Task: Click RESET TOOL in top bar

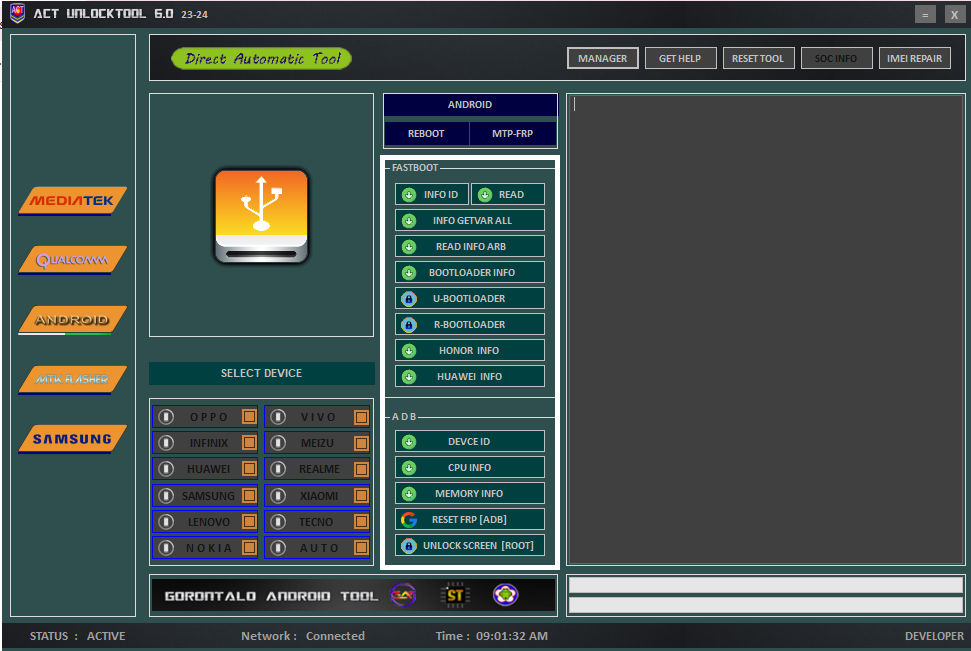Action: tap(758, 58)
